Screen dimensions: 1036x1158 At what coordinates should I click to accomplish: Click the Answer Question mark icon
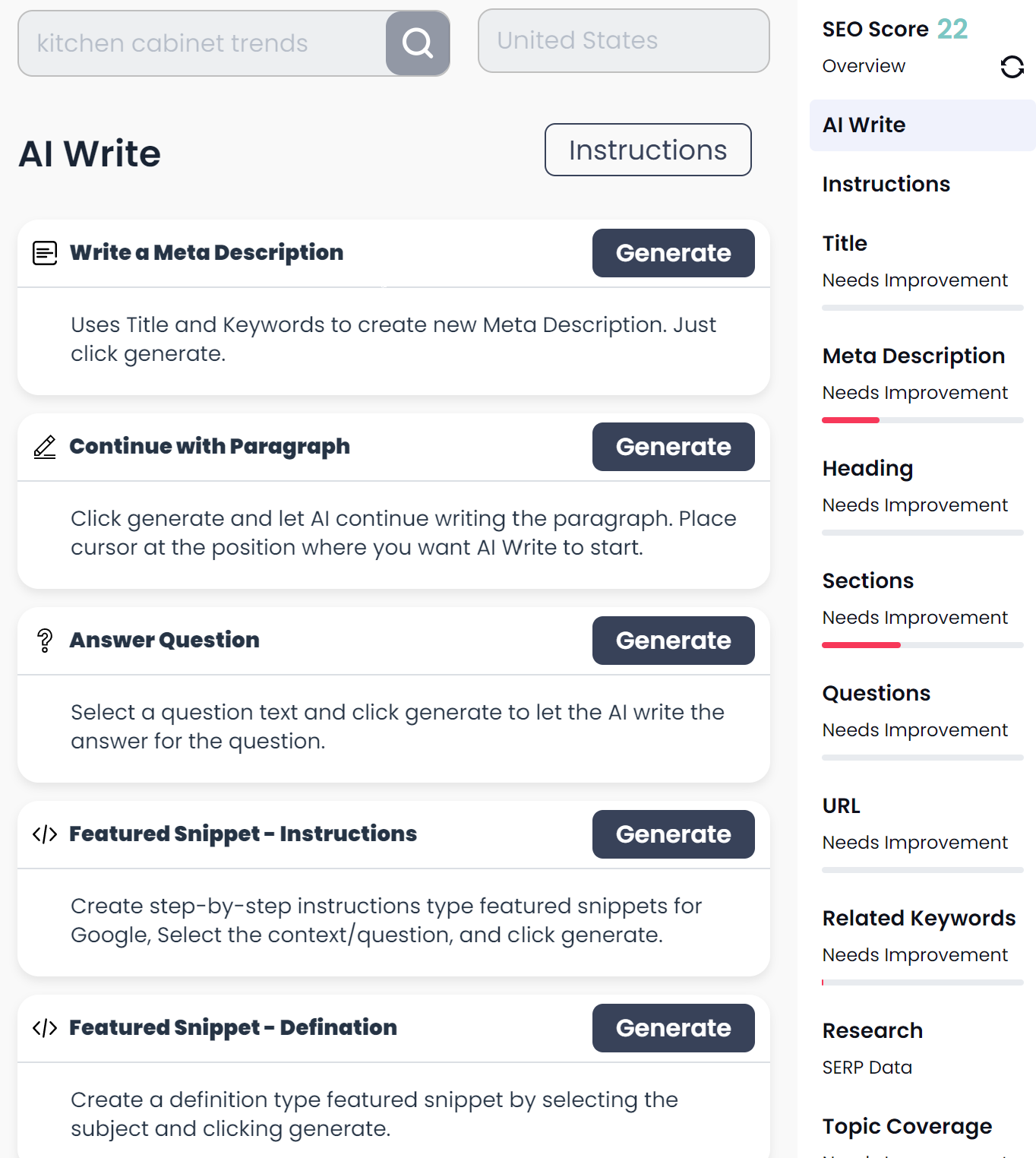click(x=45, y=641)
